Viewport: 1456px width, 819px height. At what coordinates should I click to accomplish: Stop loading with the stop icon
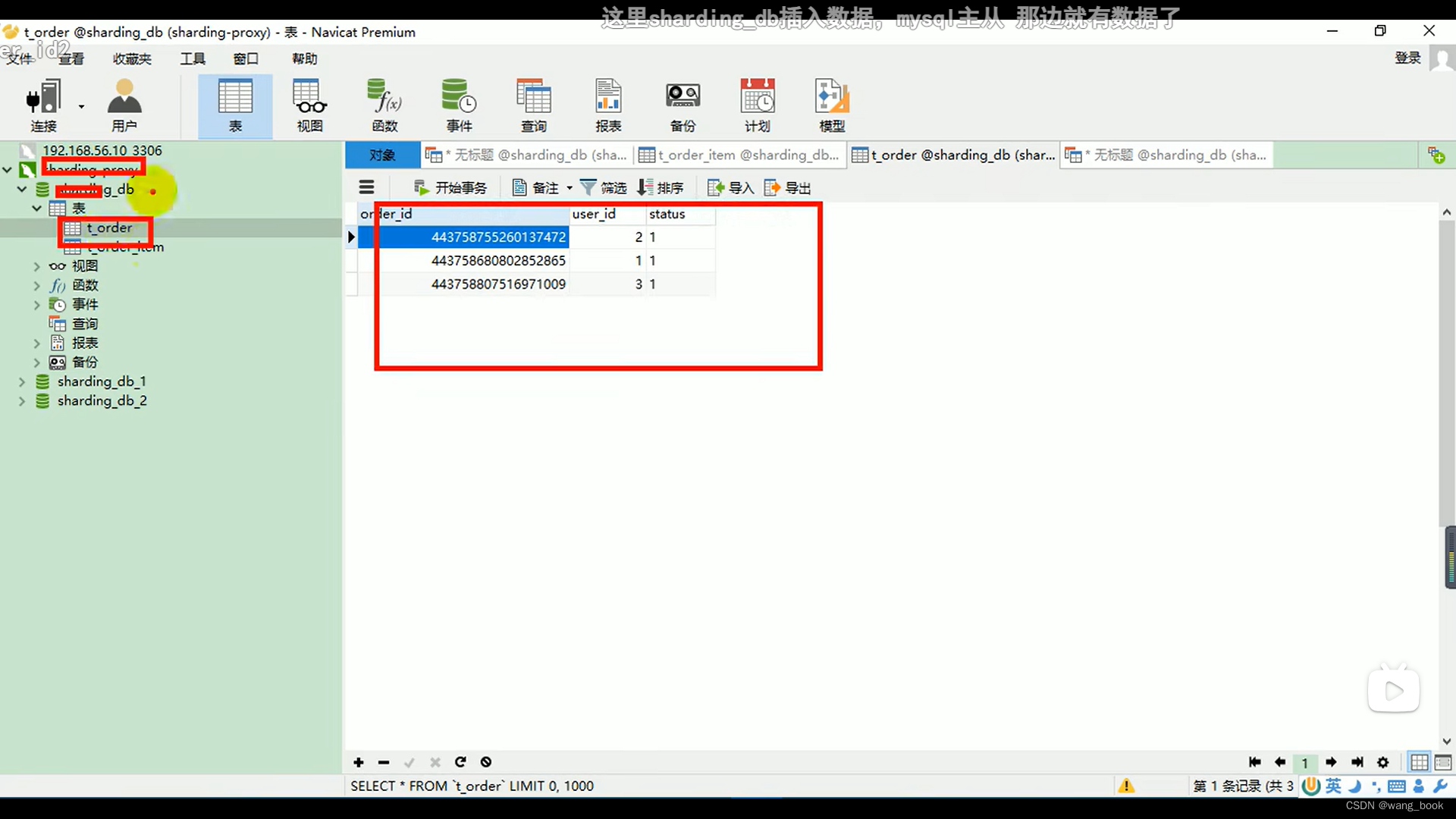486,762
